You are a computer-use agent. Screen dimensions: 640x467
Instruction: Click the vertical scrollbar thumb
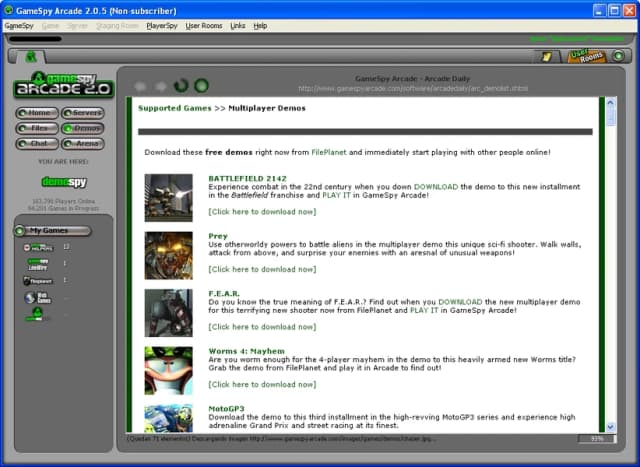[x=611, y=117]
